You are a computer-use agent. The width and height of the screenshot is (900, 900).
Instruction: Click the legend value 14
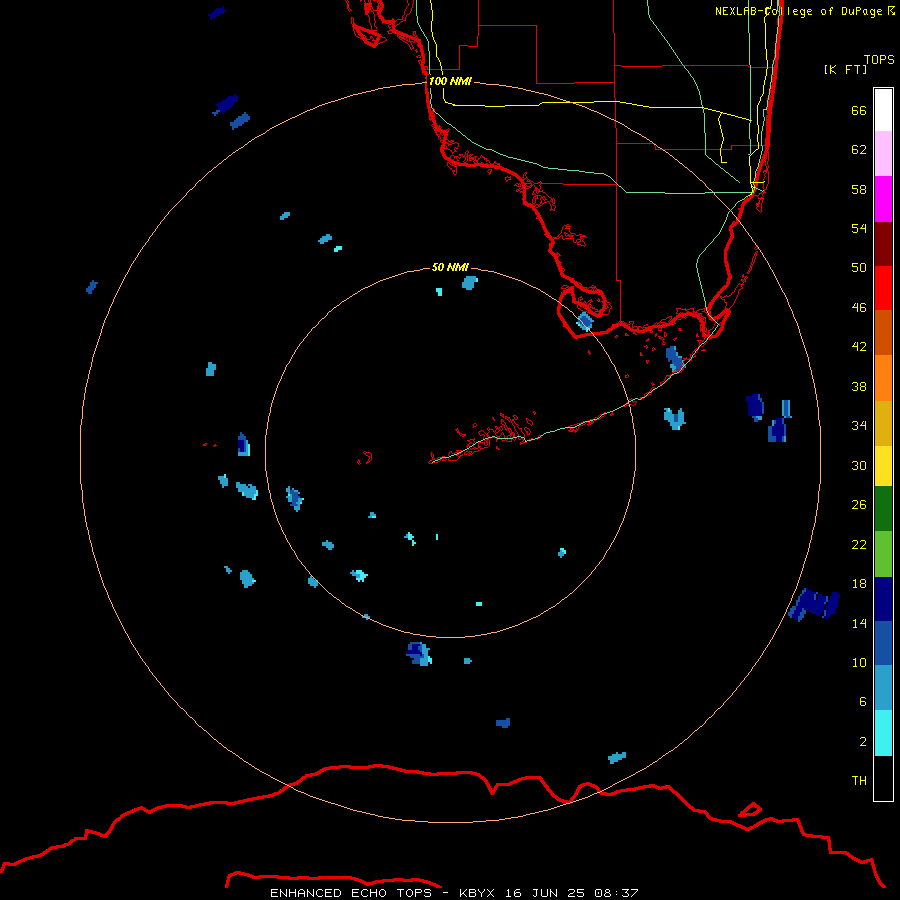[859, 623]
